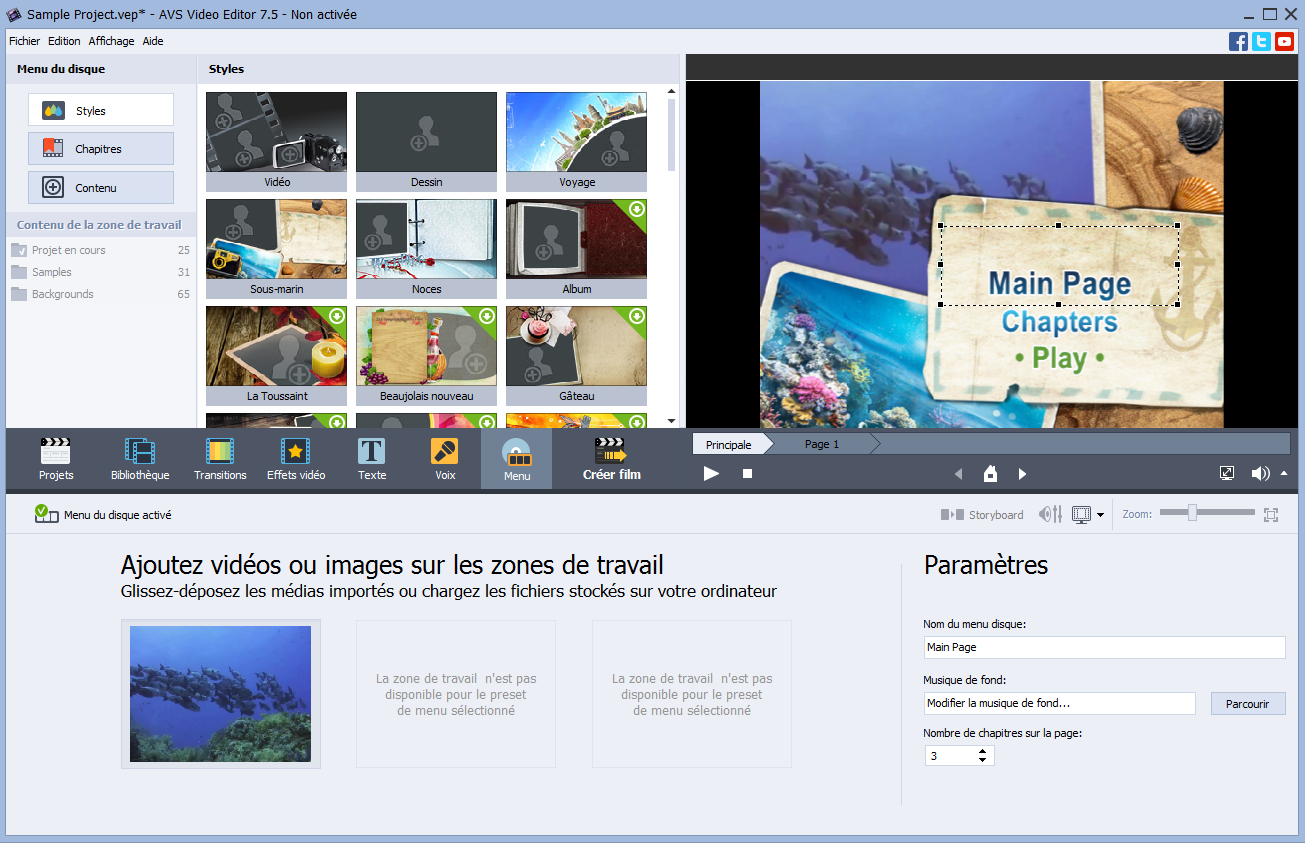This screenshot has width=1305, height=843.
Task: Open the Projets section
Action: pyautogui.click(x=56, y=460)
